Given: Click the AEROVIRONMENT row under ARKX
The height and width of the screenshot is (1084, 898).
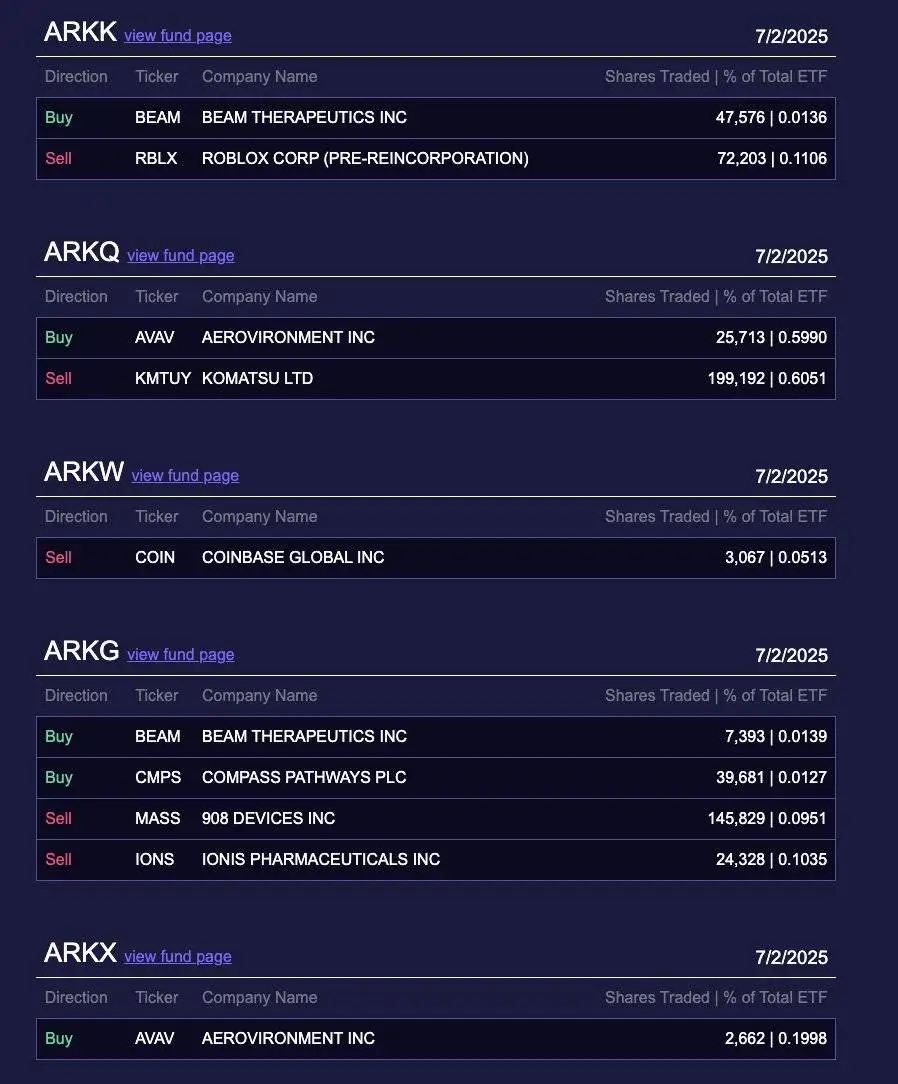Looking at the screenshot, I should (436, 1038).
